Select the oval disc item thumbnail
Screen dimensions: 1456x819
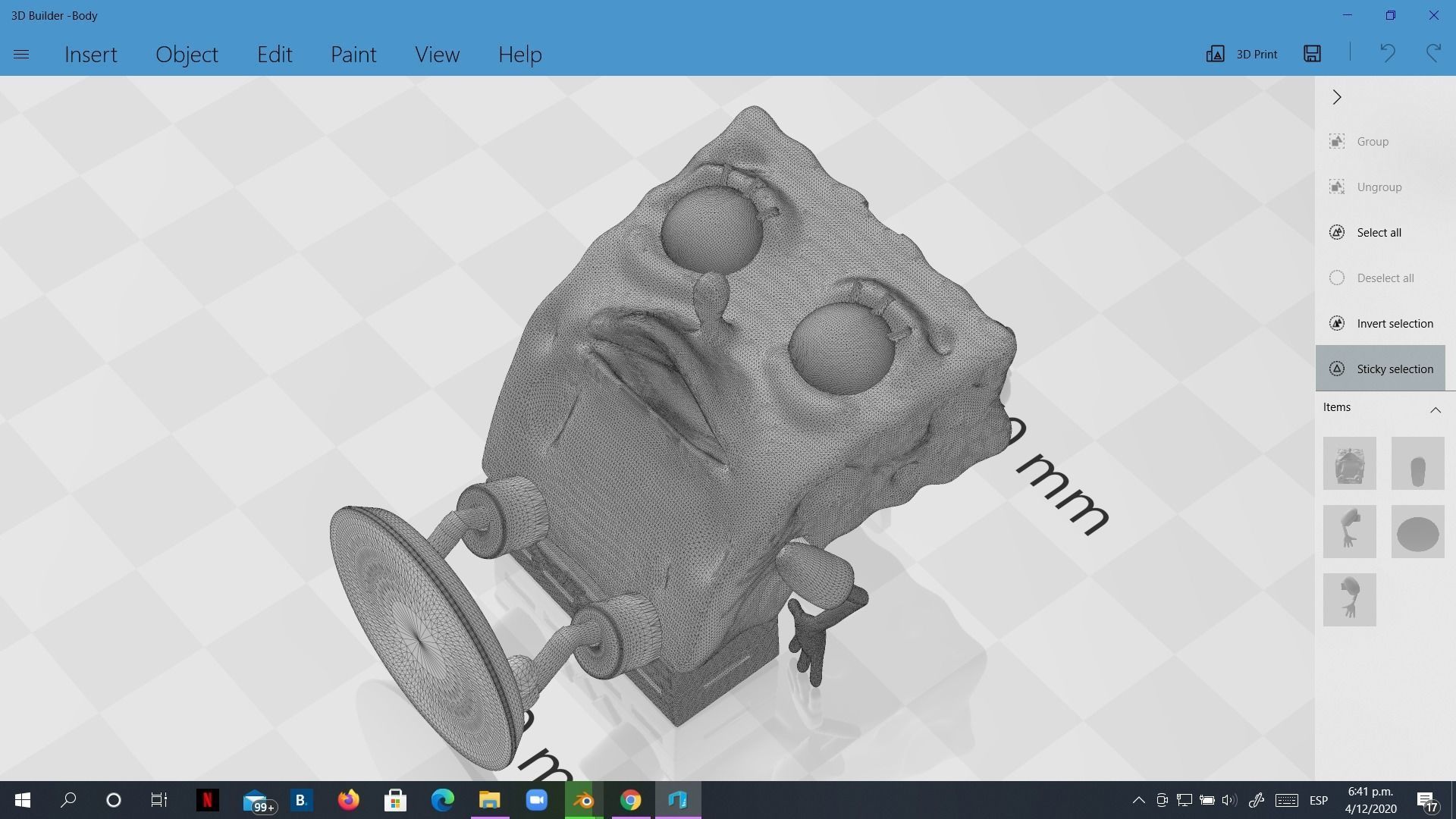pos(1417,532)
